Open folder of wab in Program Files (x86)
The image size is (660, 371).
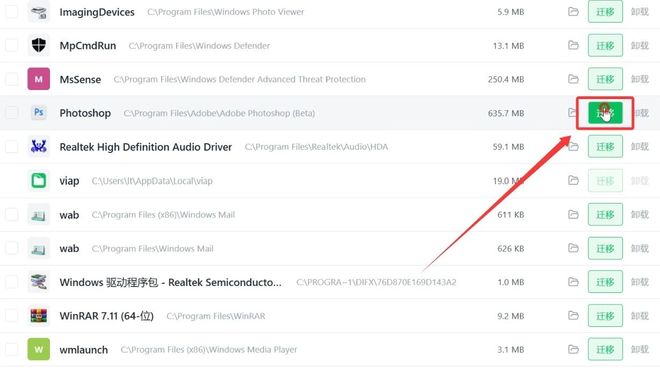click(573, 214)
